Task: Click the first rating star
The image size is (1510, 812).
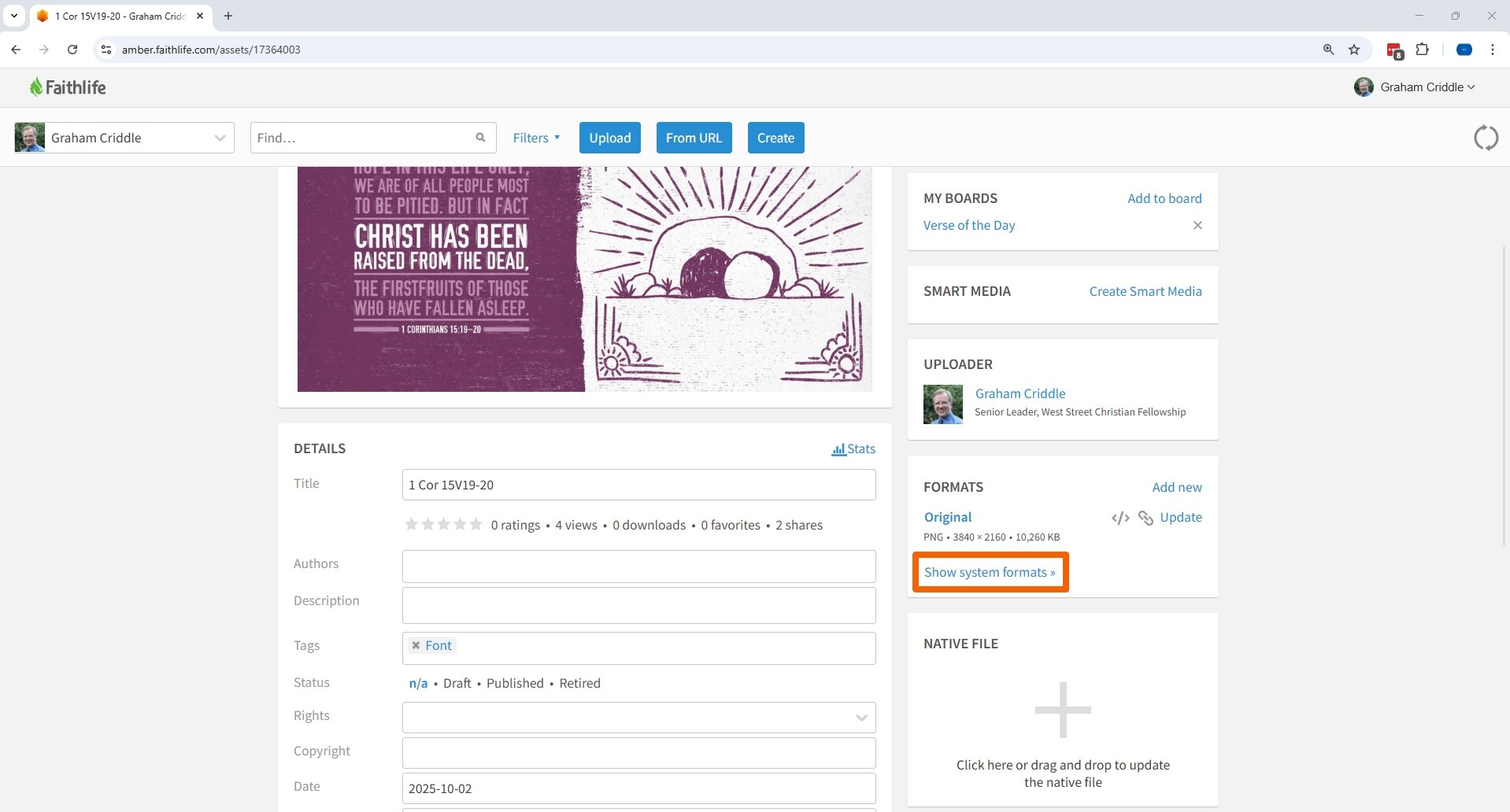Action: pos(411,525)
